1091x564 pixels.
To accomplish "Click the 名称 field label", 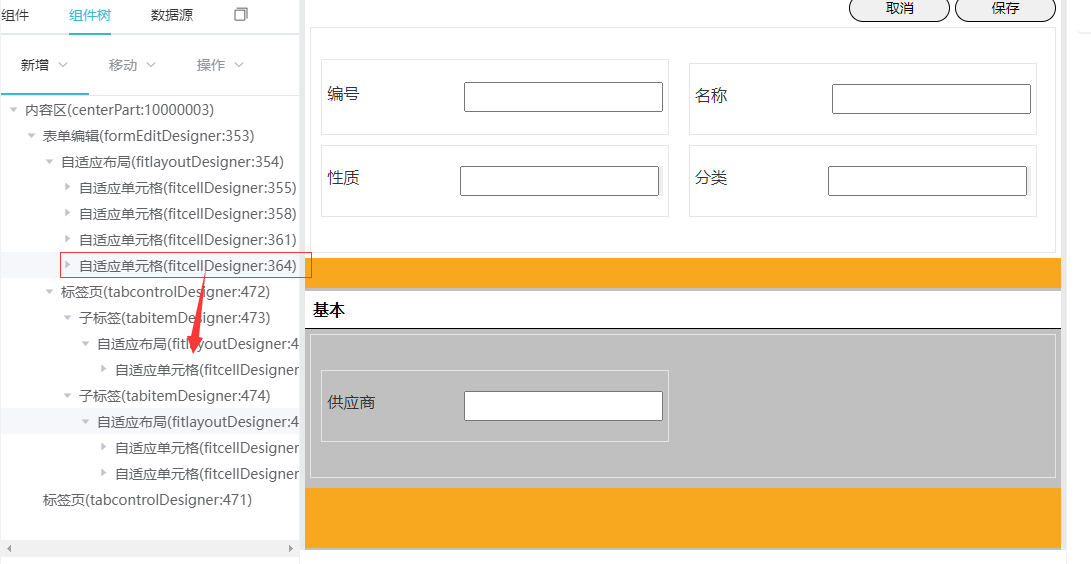I will click(711, 96).
